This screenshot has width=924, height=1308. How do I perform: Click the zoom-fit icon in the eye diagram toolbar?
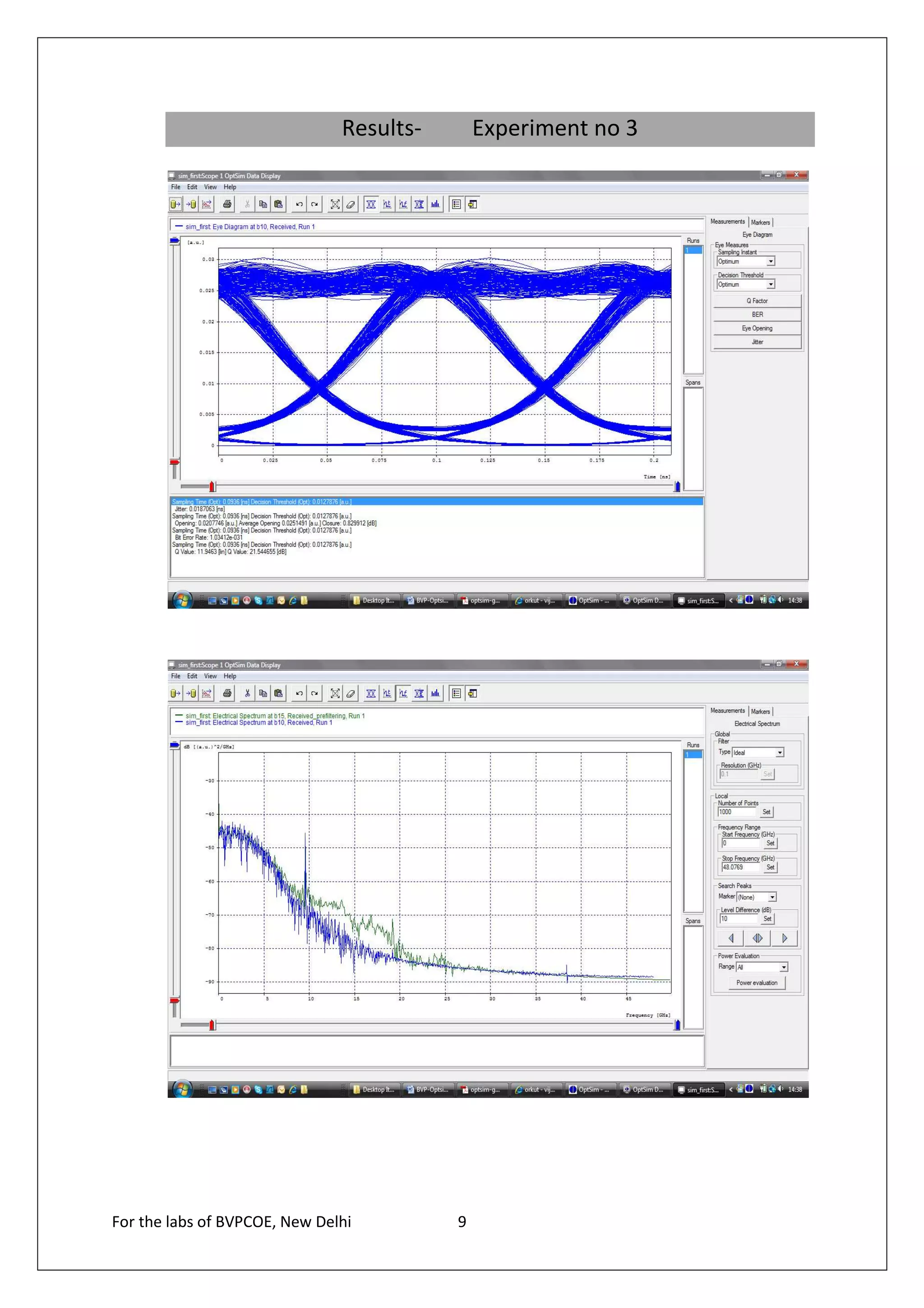point(335,204)
